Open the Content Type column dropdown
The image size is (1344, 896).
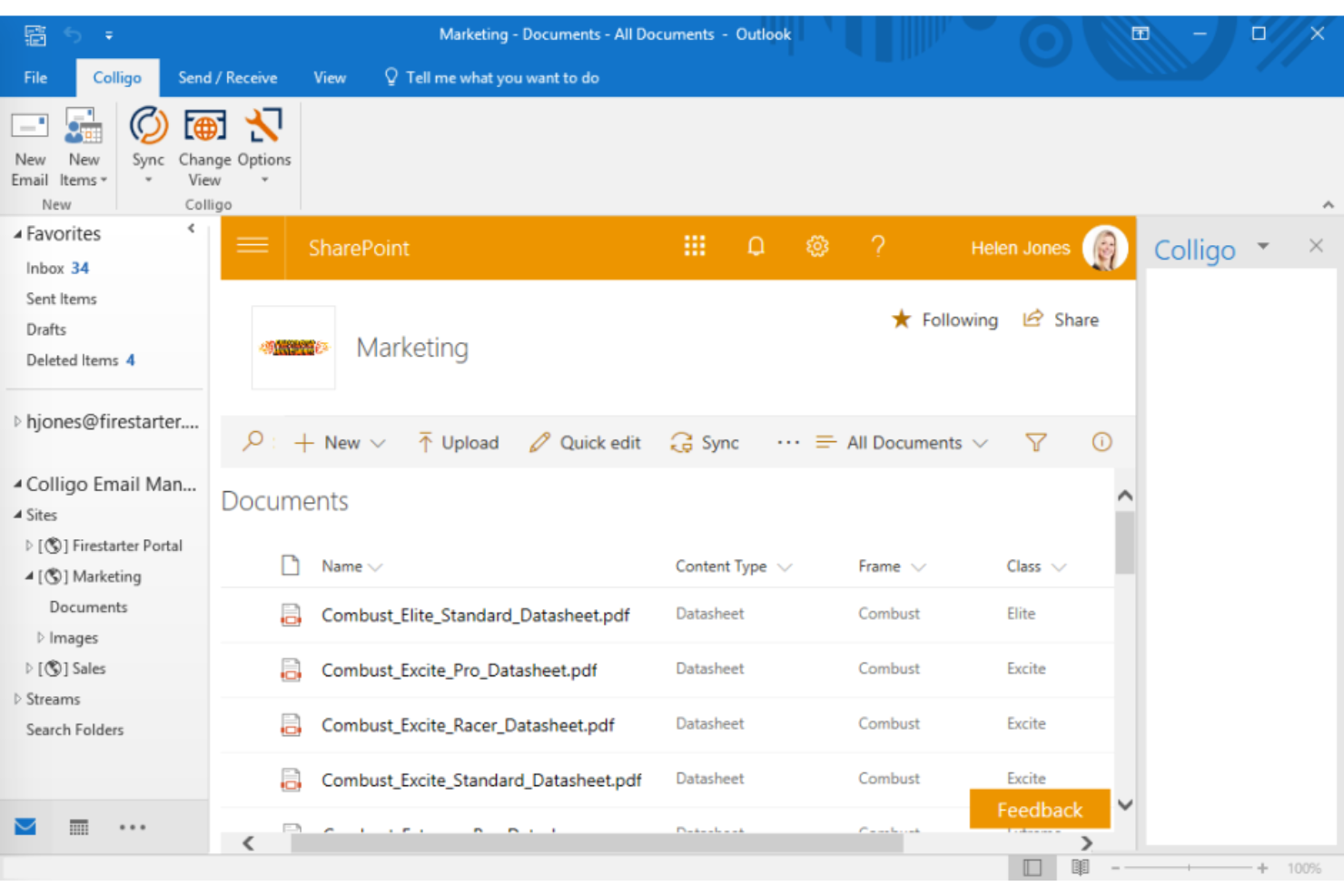point(786,567)
